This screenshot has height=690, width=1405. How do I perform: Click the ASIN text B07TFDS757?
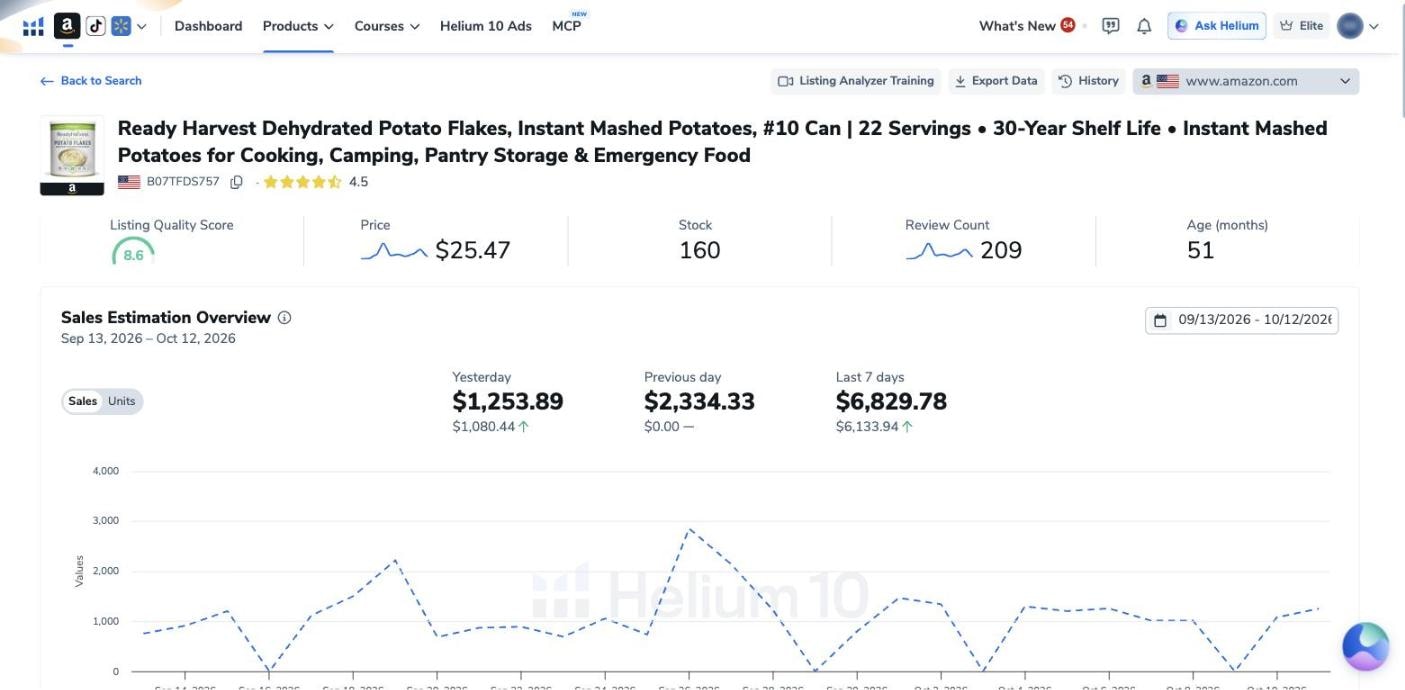point(183,182)
